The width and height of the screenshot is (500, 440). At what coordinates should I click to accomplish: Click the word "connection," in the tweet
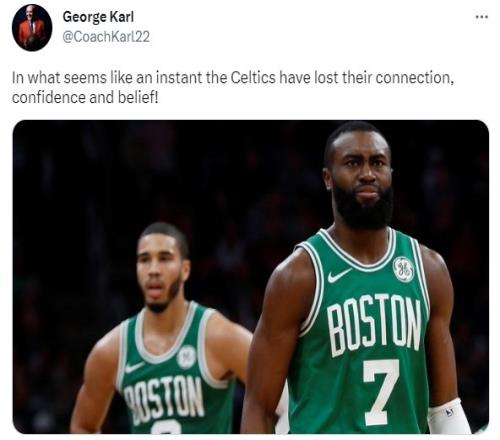pyautogui.click(x=415, y=78)
